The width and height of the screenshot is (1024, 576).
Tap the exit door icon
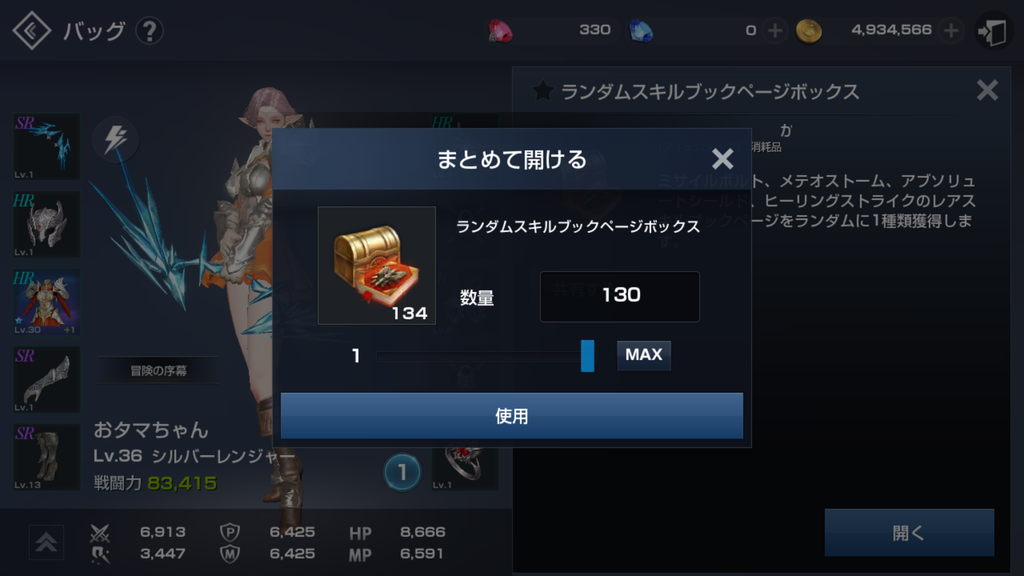point(992,31)
